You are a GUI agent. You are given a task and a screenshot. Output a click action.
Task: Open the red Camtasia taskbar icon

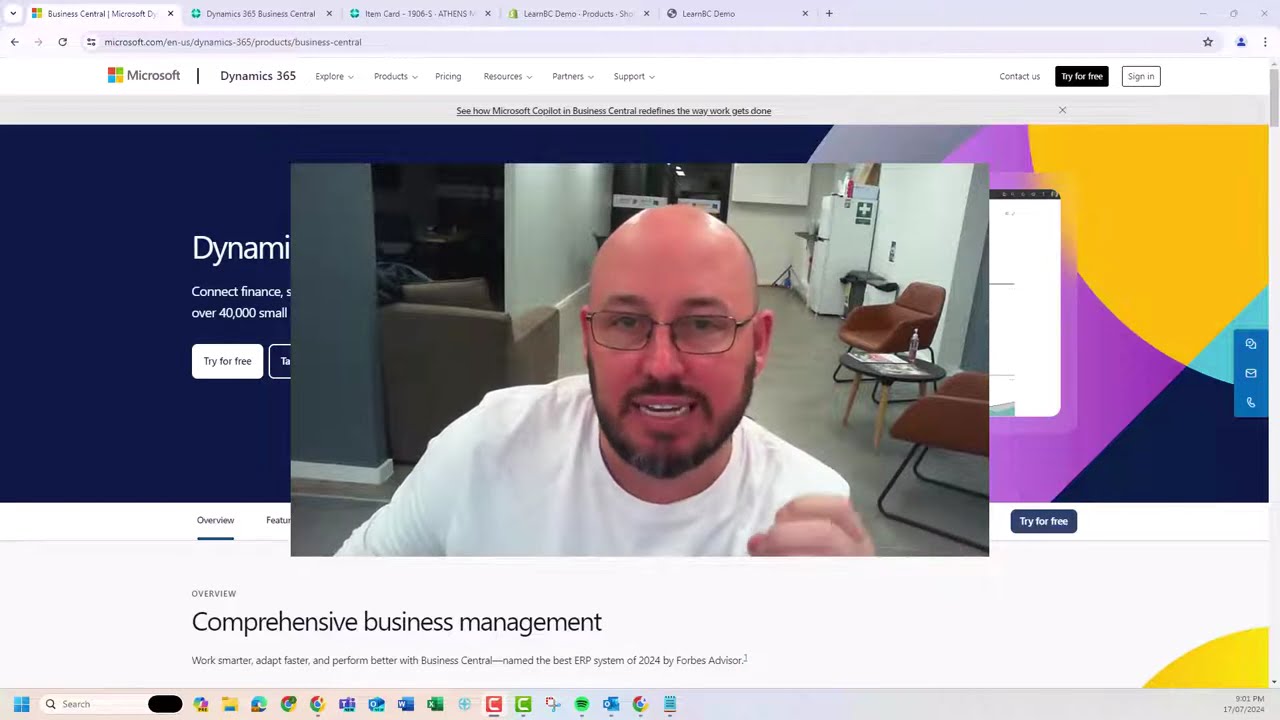pyautogui.click(x=494, y=704)
